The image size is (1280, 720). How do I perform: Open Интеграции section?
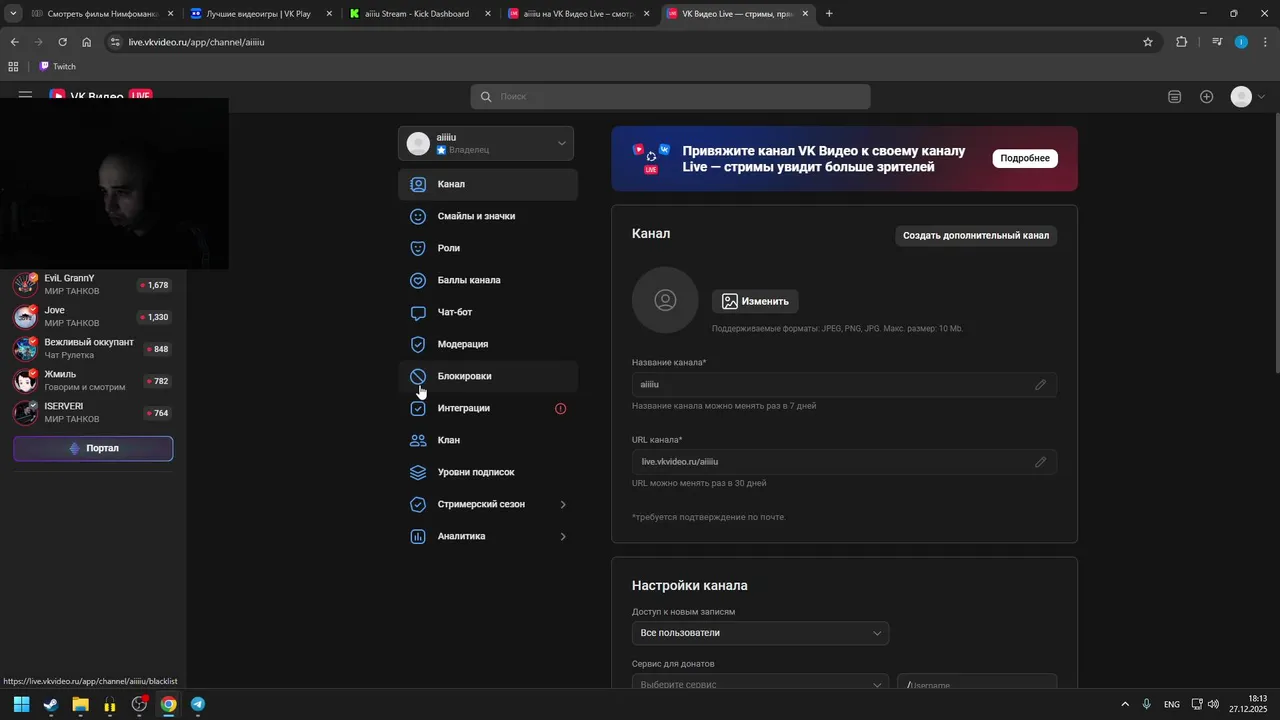pyautogui.click(x=488, y=408)
